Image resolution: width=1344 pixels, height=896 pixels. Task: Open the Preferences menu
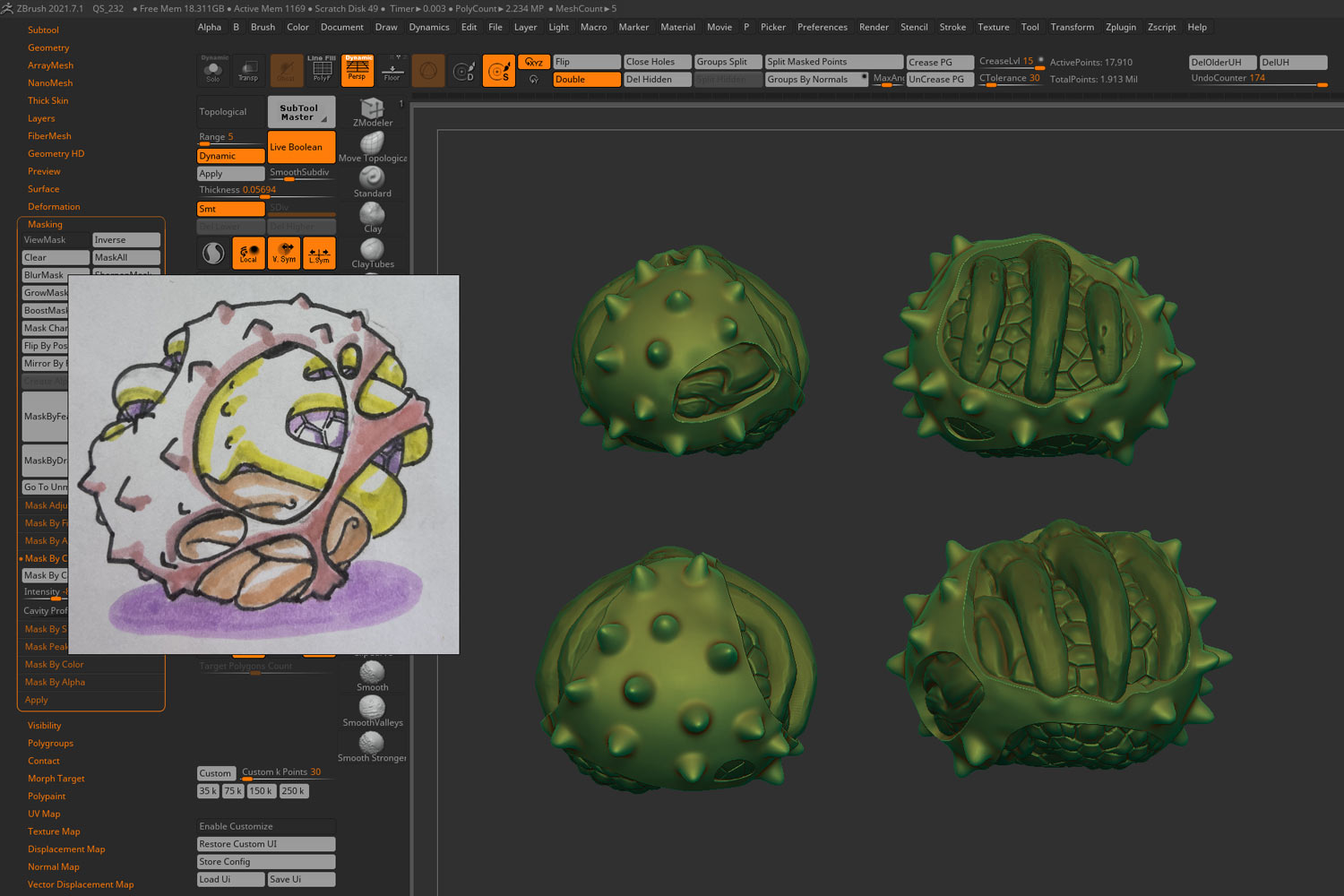click(x=823, y=27)
